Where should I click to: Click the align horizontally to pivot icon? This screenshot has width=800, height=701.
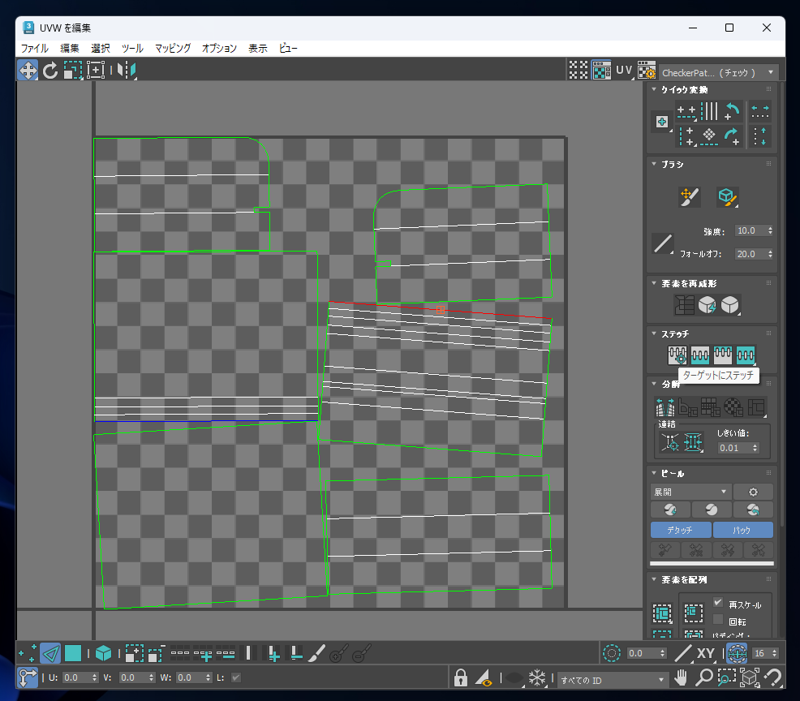pos(686,110)
